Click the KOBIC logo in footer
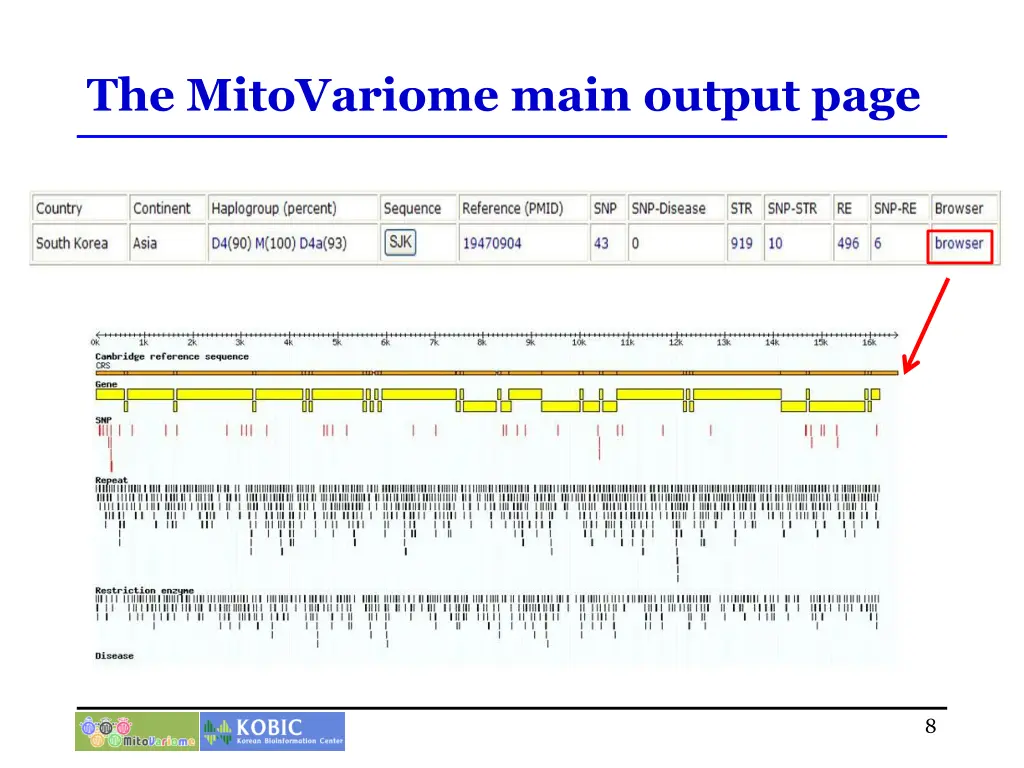The height and width of the screenshot is (768, 1024). [273, 731]
